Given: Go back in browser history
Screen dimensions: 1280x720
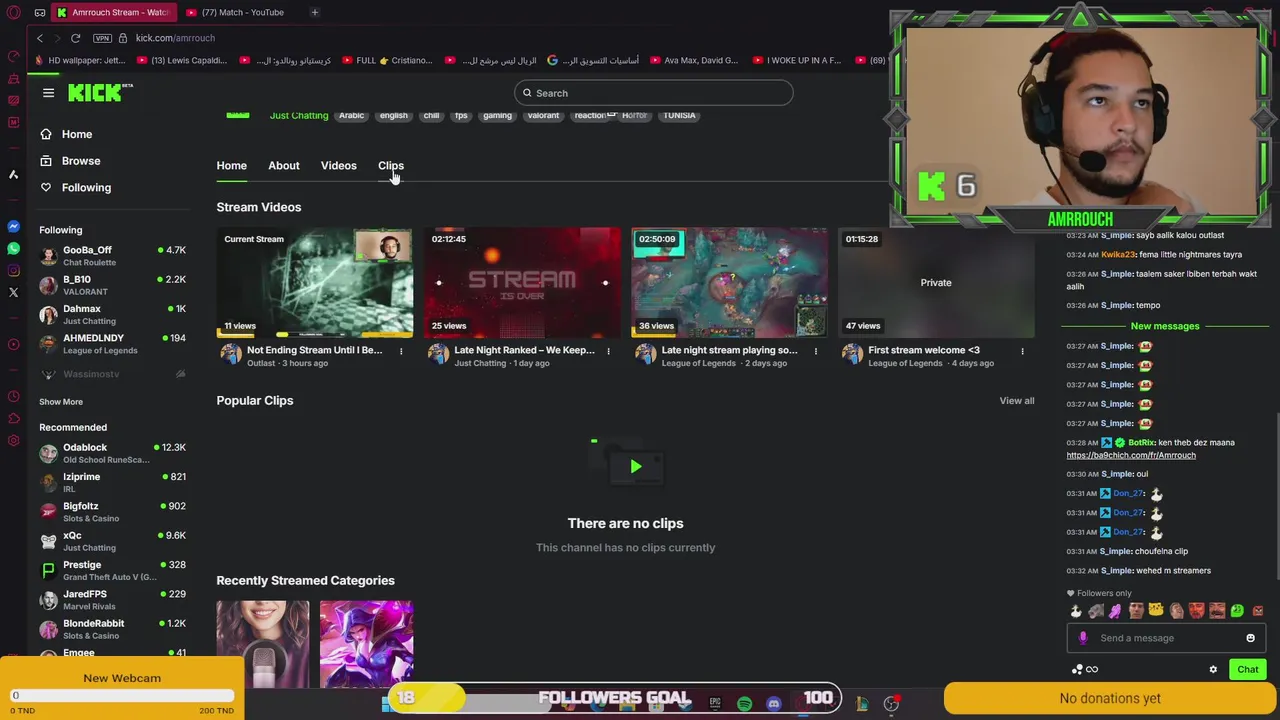Looking at the screenshot, I should tap(40, 38).
